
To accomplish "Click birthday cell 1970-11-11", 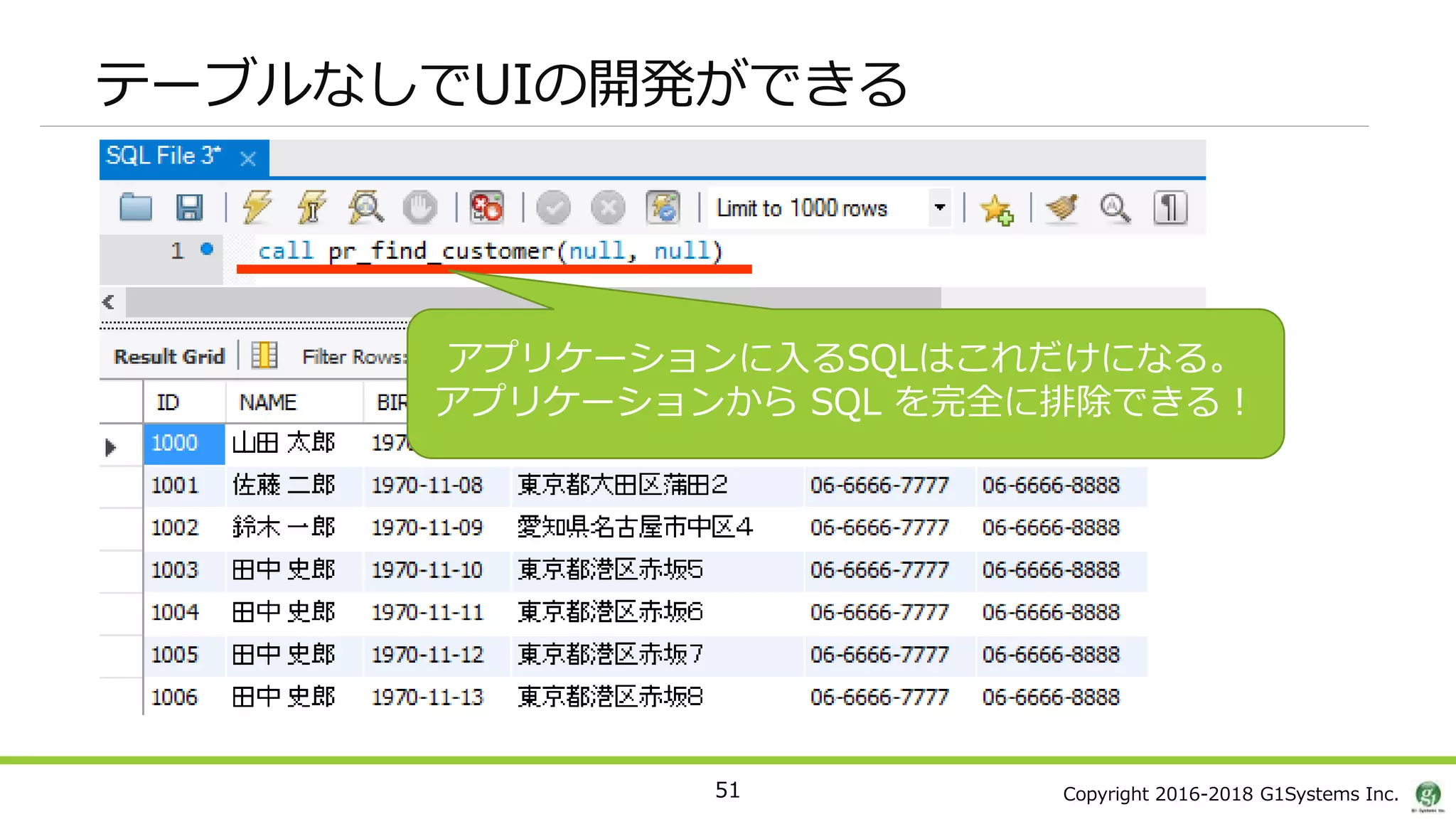I will 437,613.
